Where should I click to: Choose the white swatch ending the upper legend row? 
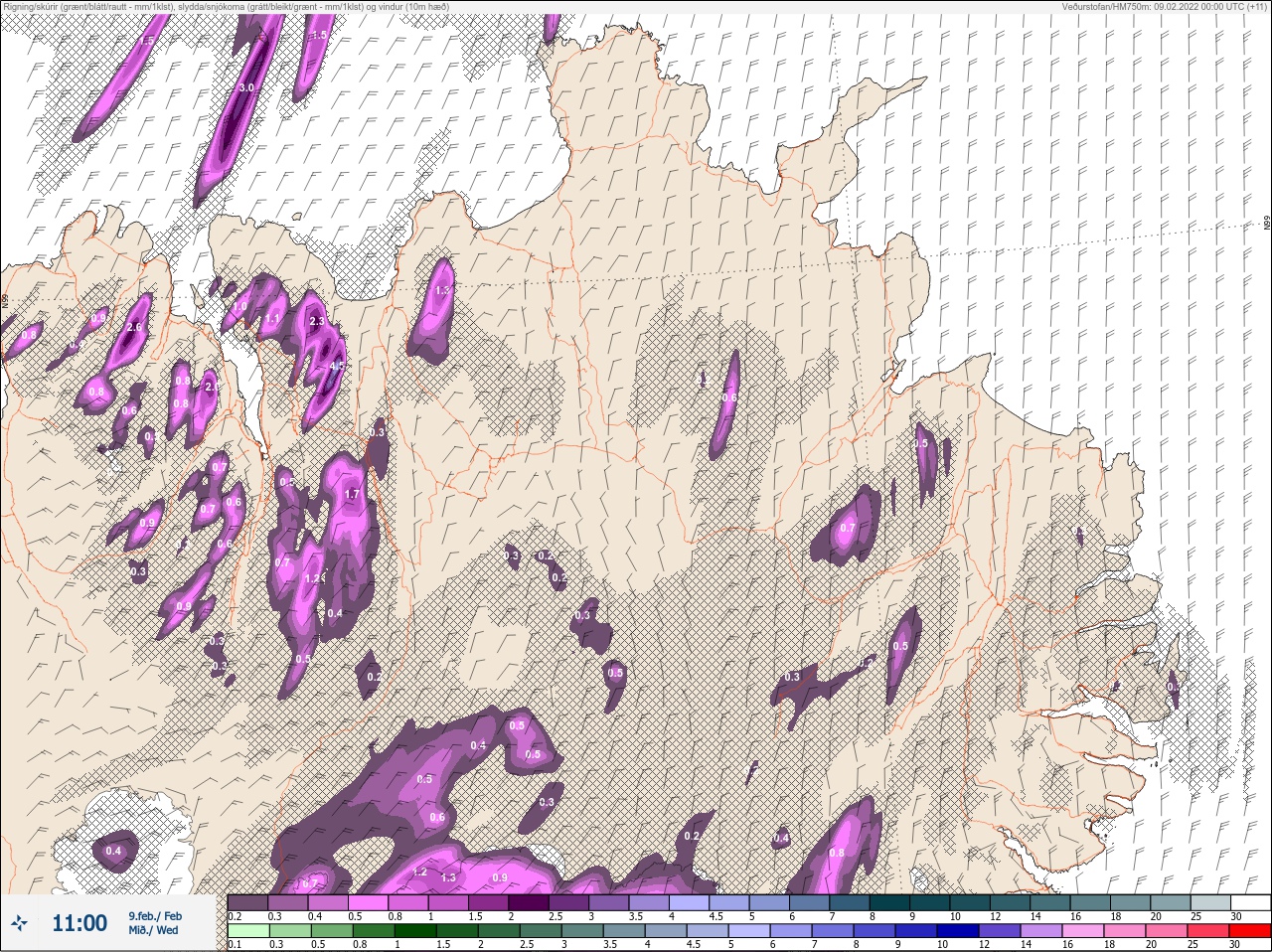[1250, 902]
